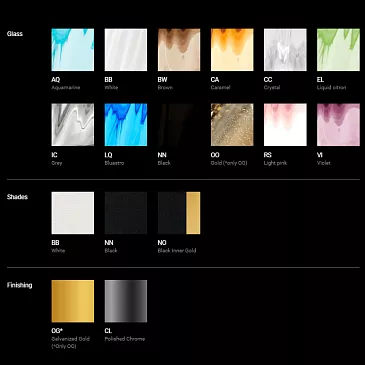Click the Finishing section label
The image size is (365, 365).
20,285
